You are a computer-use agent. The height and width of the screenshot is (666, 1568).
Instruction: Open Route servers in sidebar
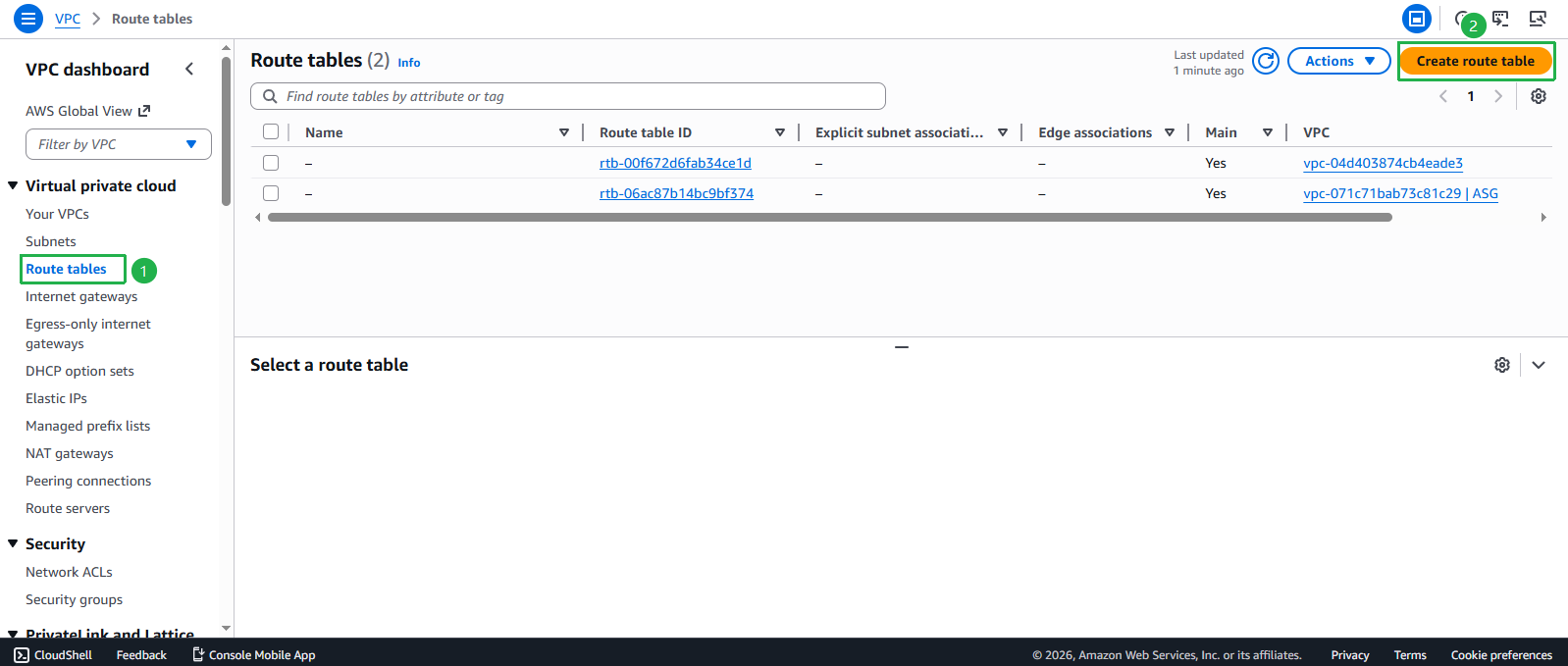click(68, 508)
